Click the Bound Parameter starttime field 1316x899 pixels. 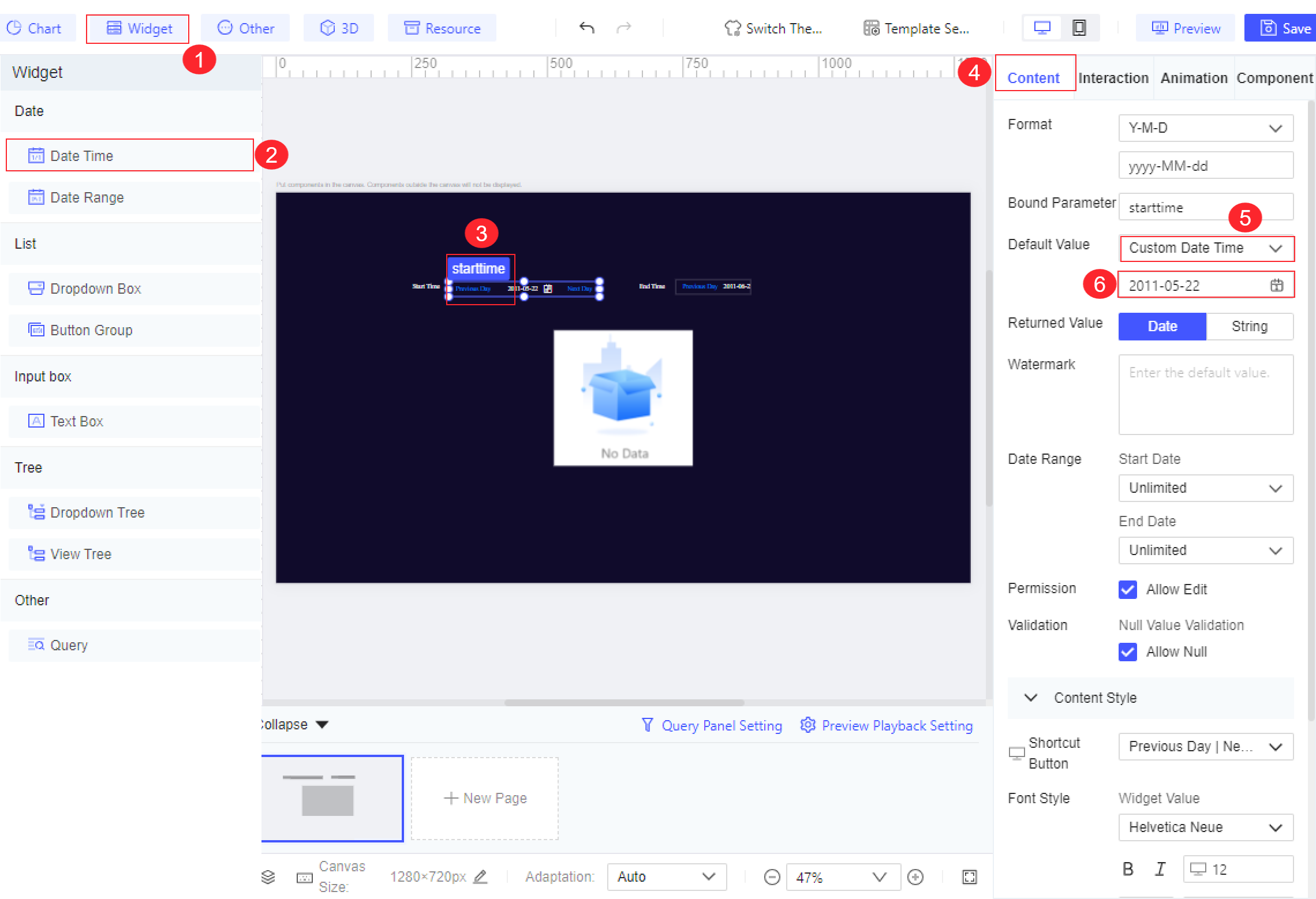pyautogui.click(x=1206, y=207)
